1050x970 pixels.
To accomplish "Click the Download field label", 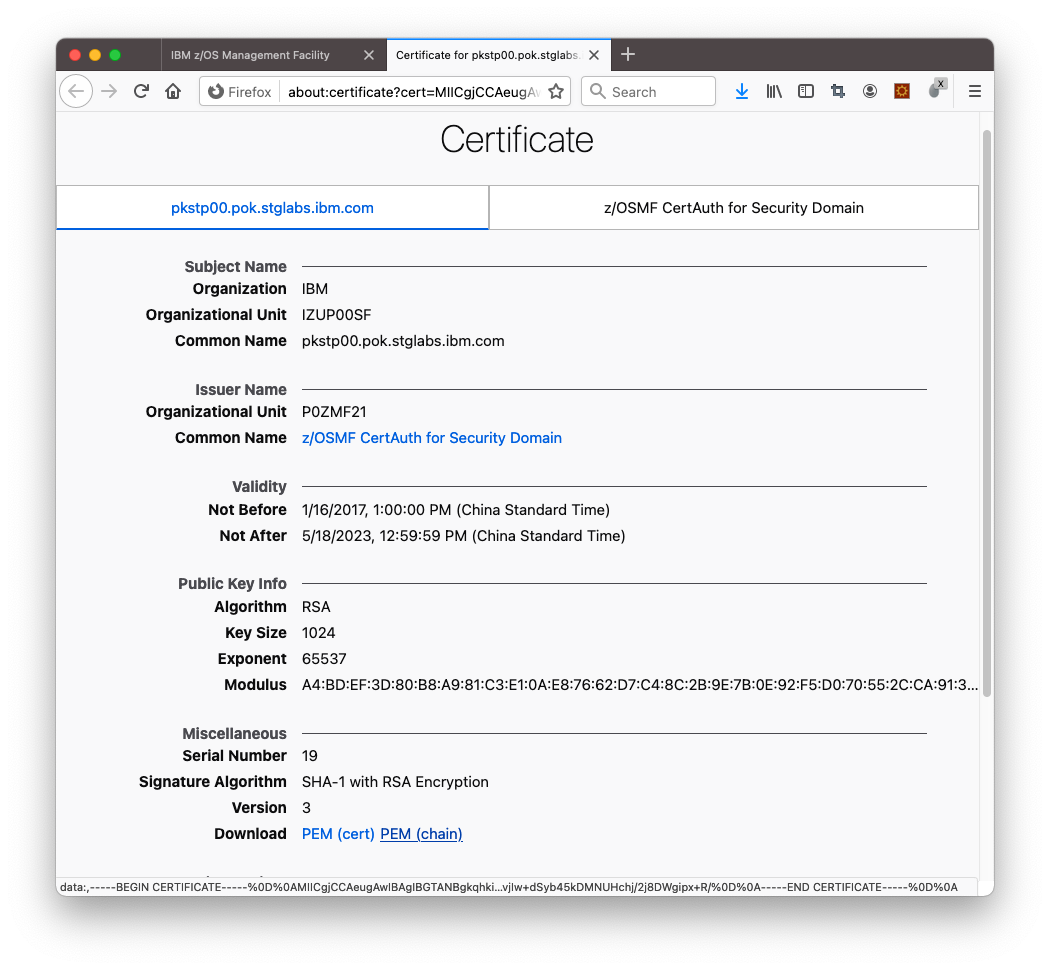I will pyautogui.click(x=250, y=833).
